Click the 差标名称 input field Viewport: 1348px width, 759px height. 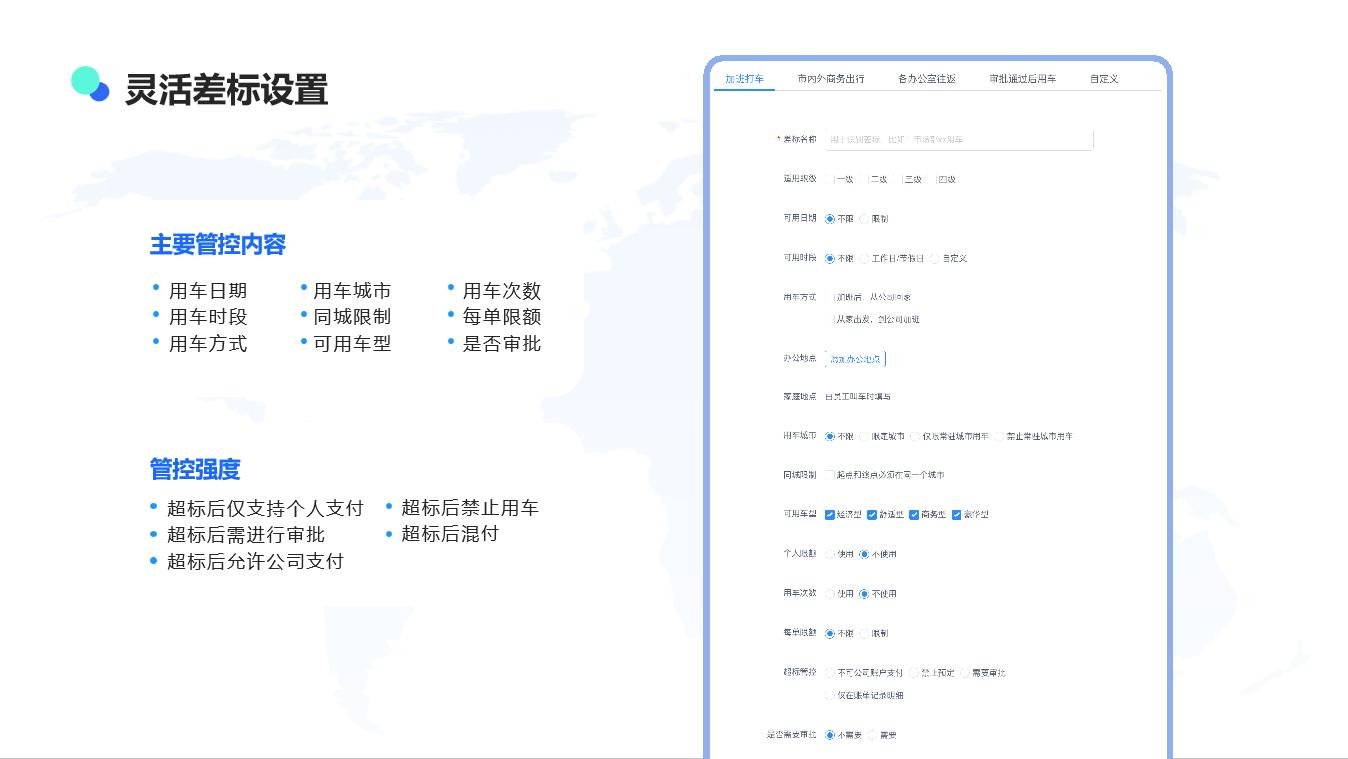click(x=958, y=140)
